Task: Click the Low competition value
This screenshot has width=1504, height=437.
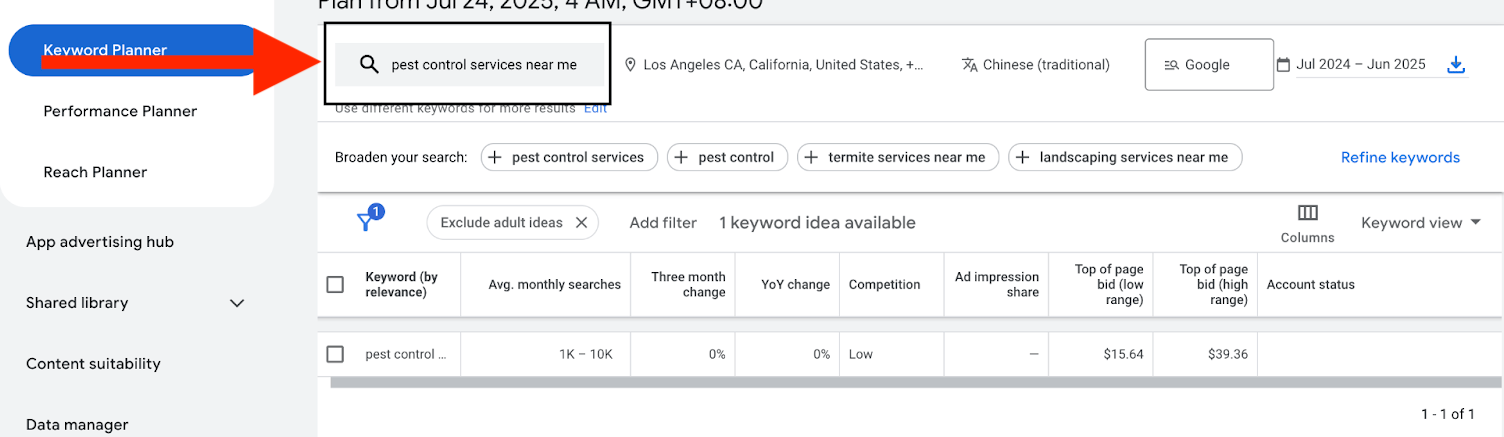Action: 860,354
